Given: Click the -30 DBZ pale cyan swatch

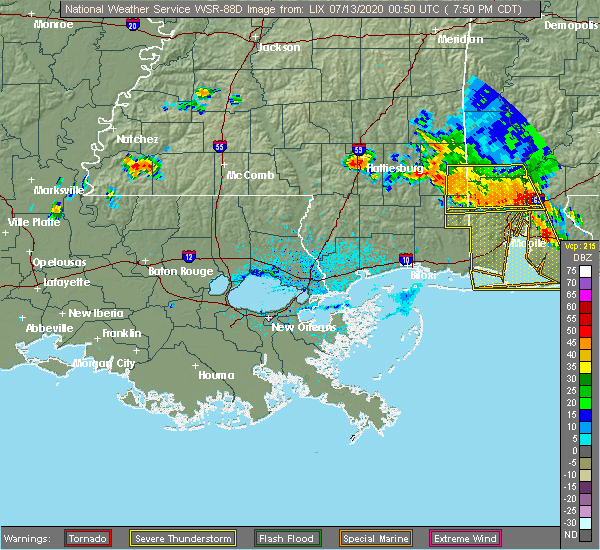Looking at the screenshot, I should 585,523.
